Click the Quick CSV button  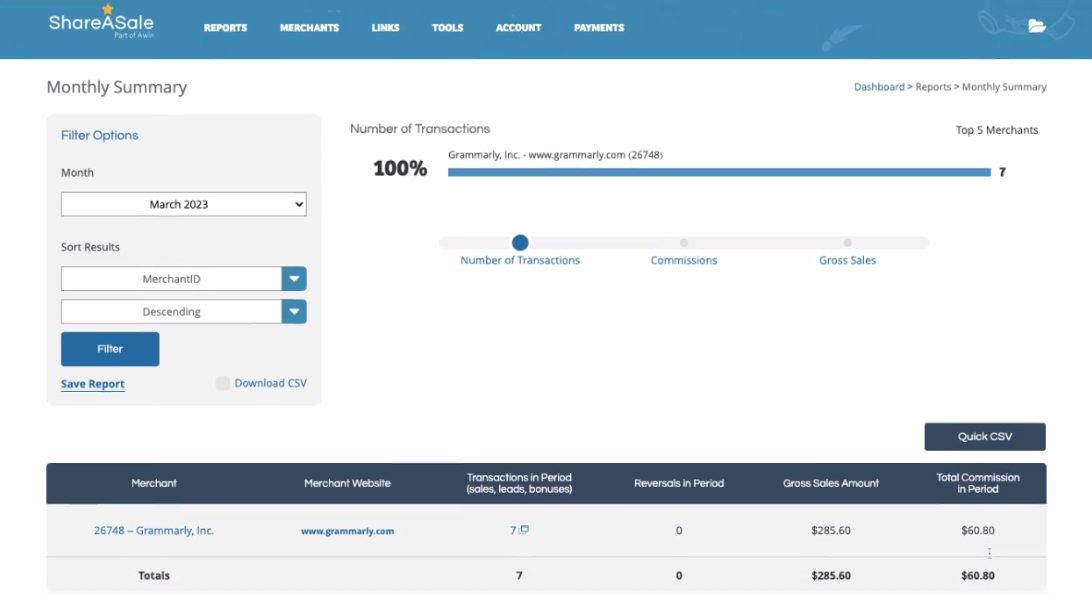(985, 437)
